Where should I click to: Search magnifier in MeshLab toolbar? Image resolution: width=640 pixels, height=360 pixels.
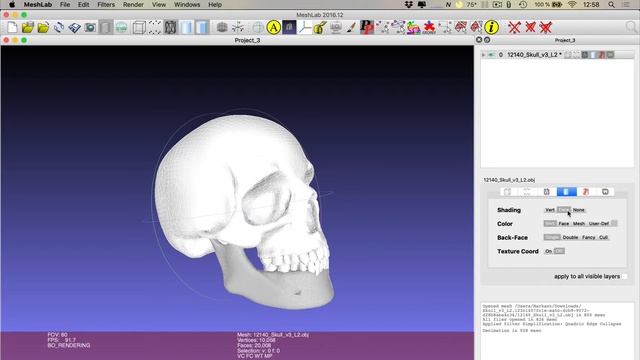tap(631, 27)
